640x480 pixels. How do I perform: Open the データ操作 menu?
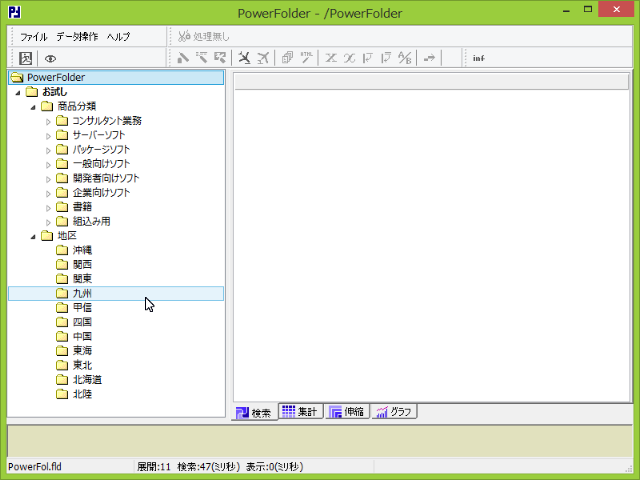[x=76, y=36]
